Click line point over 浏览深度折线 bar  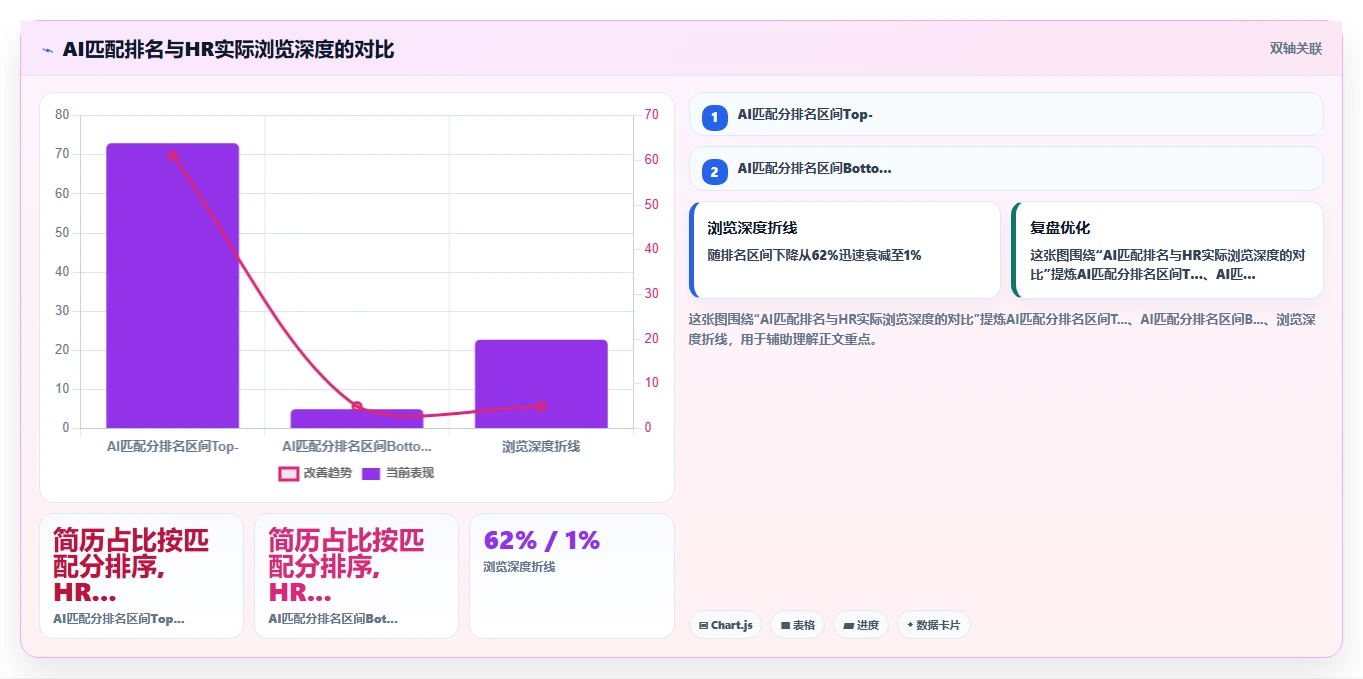(x=541, y=406)
